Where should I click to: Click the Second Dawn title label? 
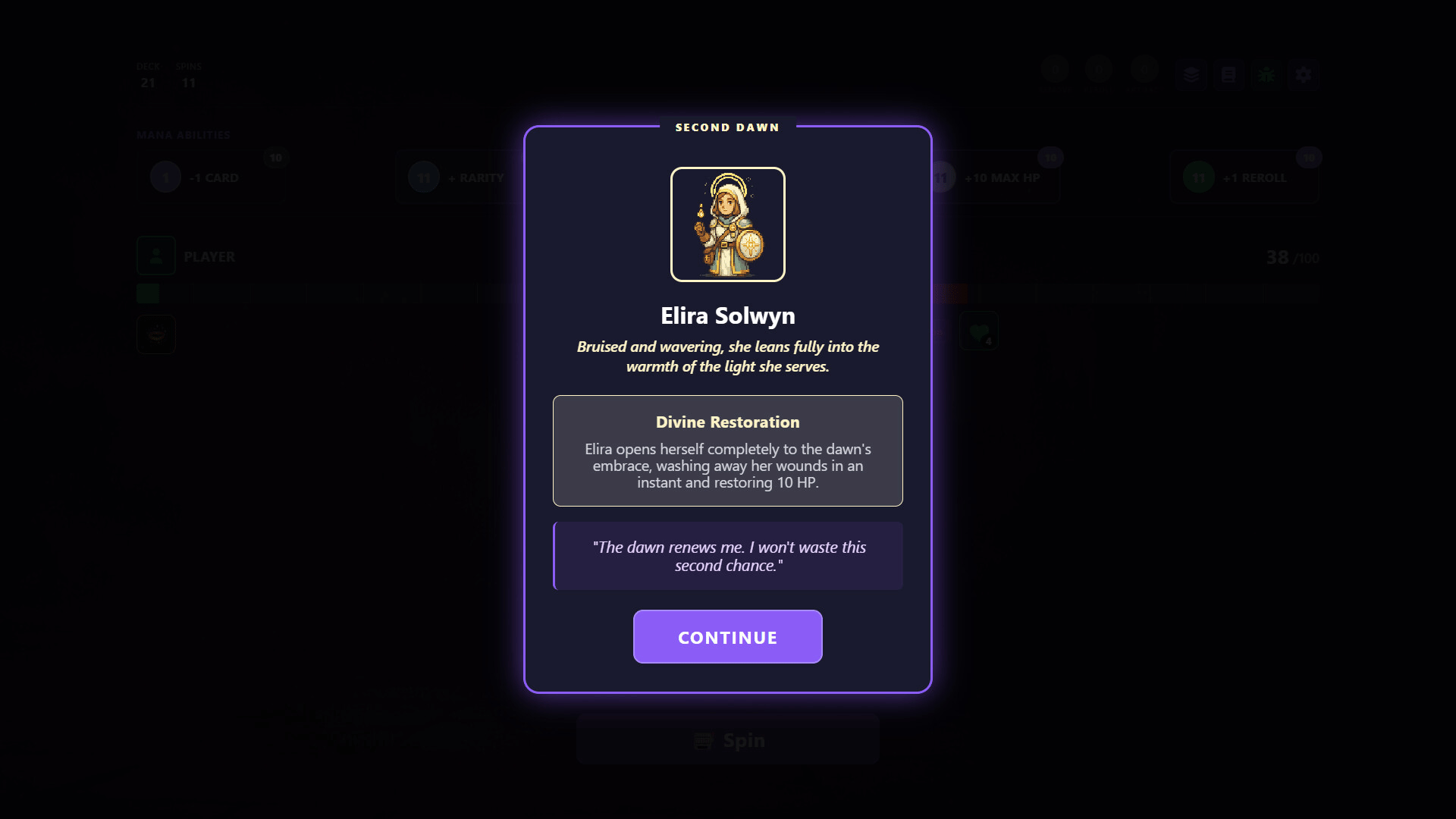click(x=727, y=127)
